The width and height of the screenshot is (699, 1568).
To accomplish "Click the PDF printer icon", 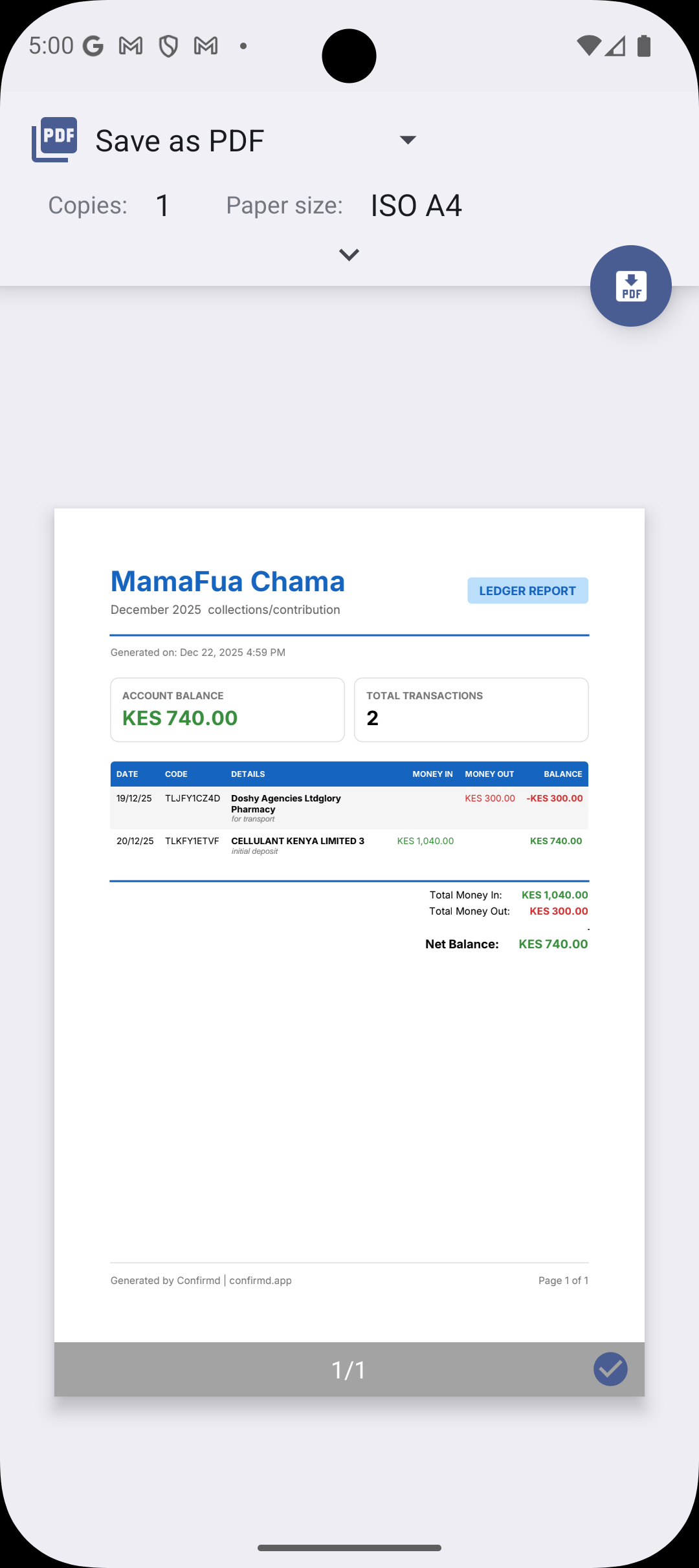I will 55,139.
